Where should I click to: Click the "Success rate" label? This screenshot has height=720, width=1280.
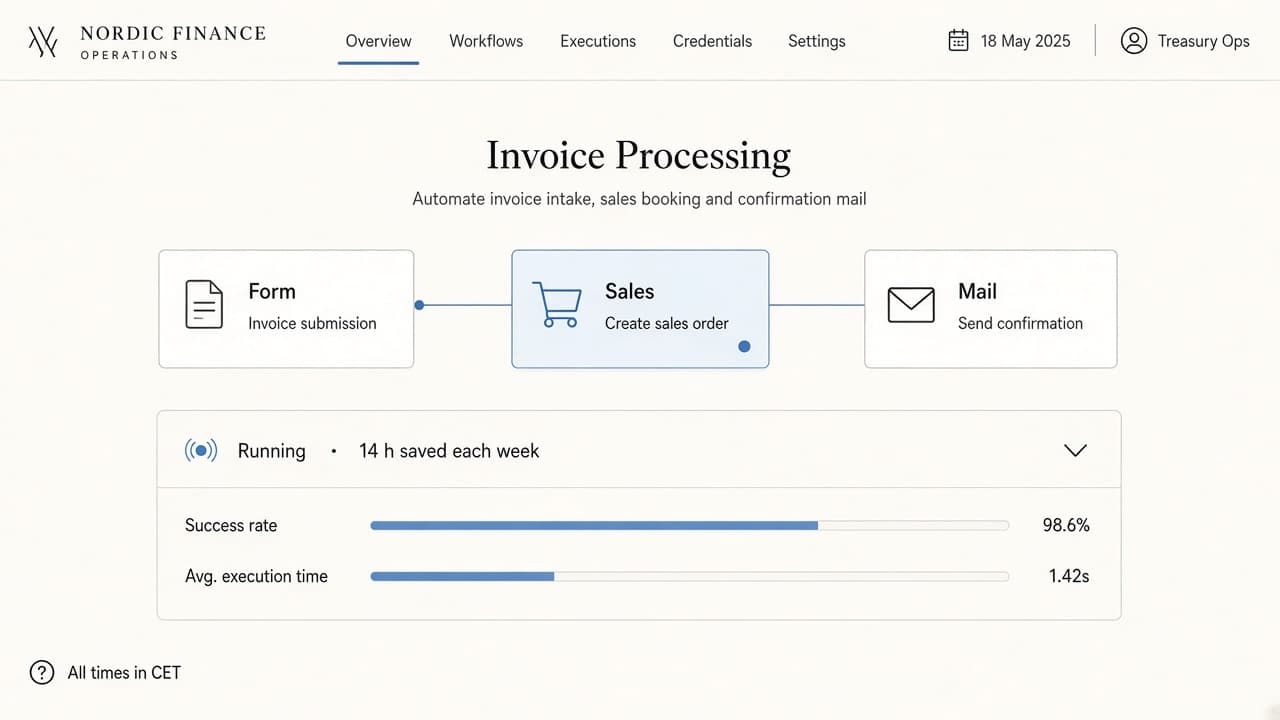(x=231, y=525)
